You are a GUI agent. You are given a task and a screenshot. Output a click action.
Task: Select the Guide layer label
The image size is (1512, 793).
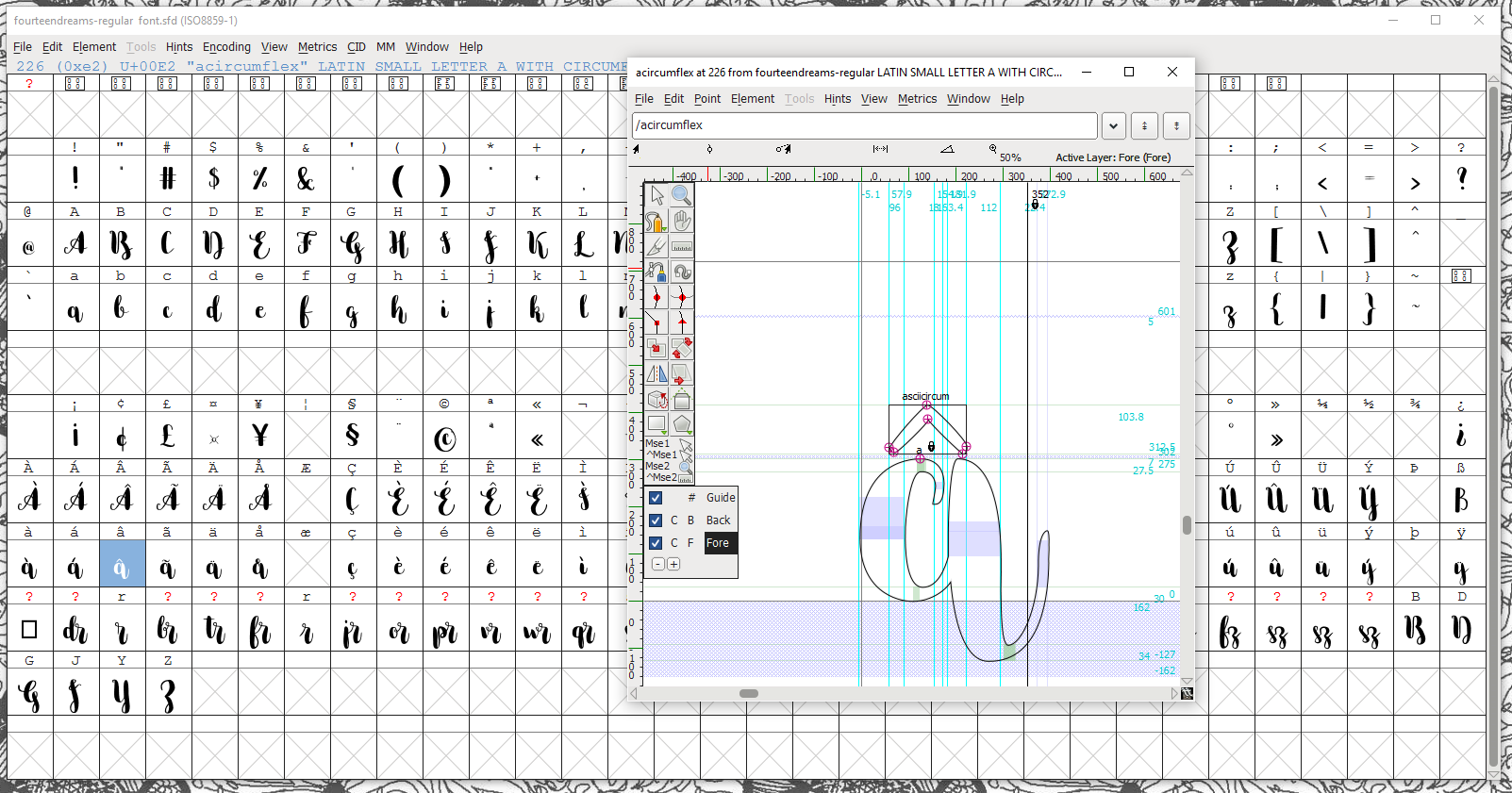(721, 498)
